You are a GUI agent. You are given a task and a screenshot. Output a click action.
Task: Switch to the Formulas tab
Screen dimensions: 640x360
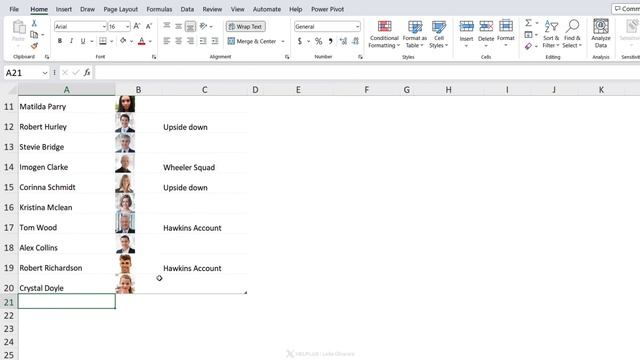(159, 9)
